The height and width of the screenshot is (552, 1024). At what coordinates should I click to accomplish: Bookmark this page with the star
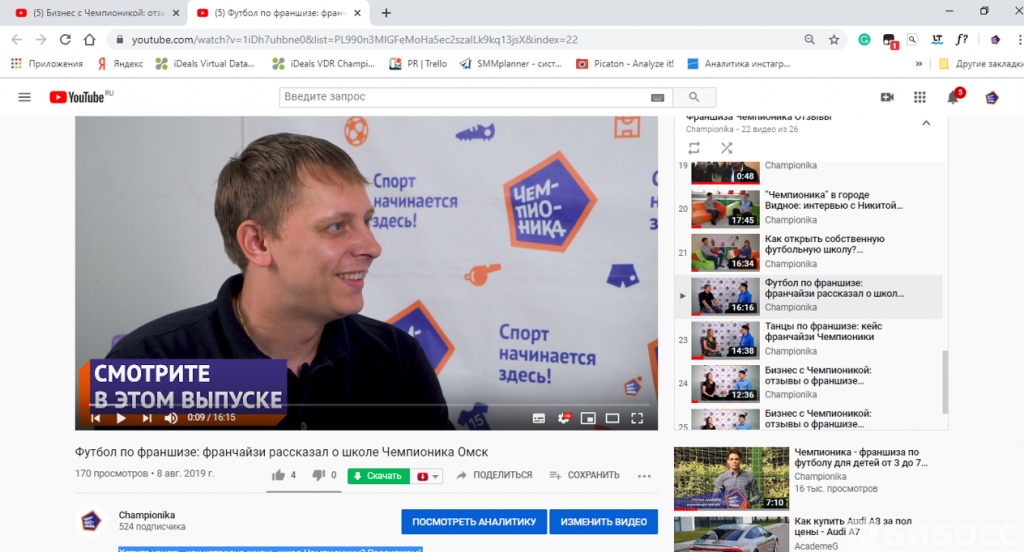[x=834, y=39]
